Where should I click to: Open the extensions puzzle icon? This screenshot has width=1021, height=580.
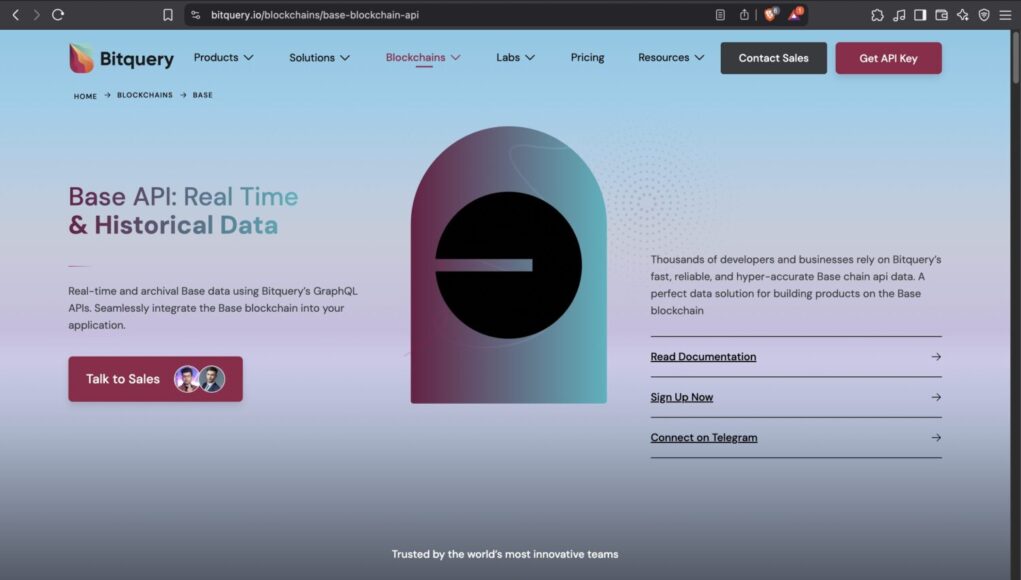click(x=877, y=14)
